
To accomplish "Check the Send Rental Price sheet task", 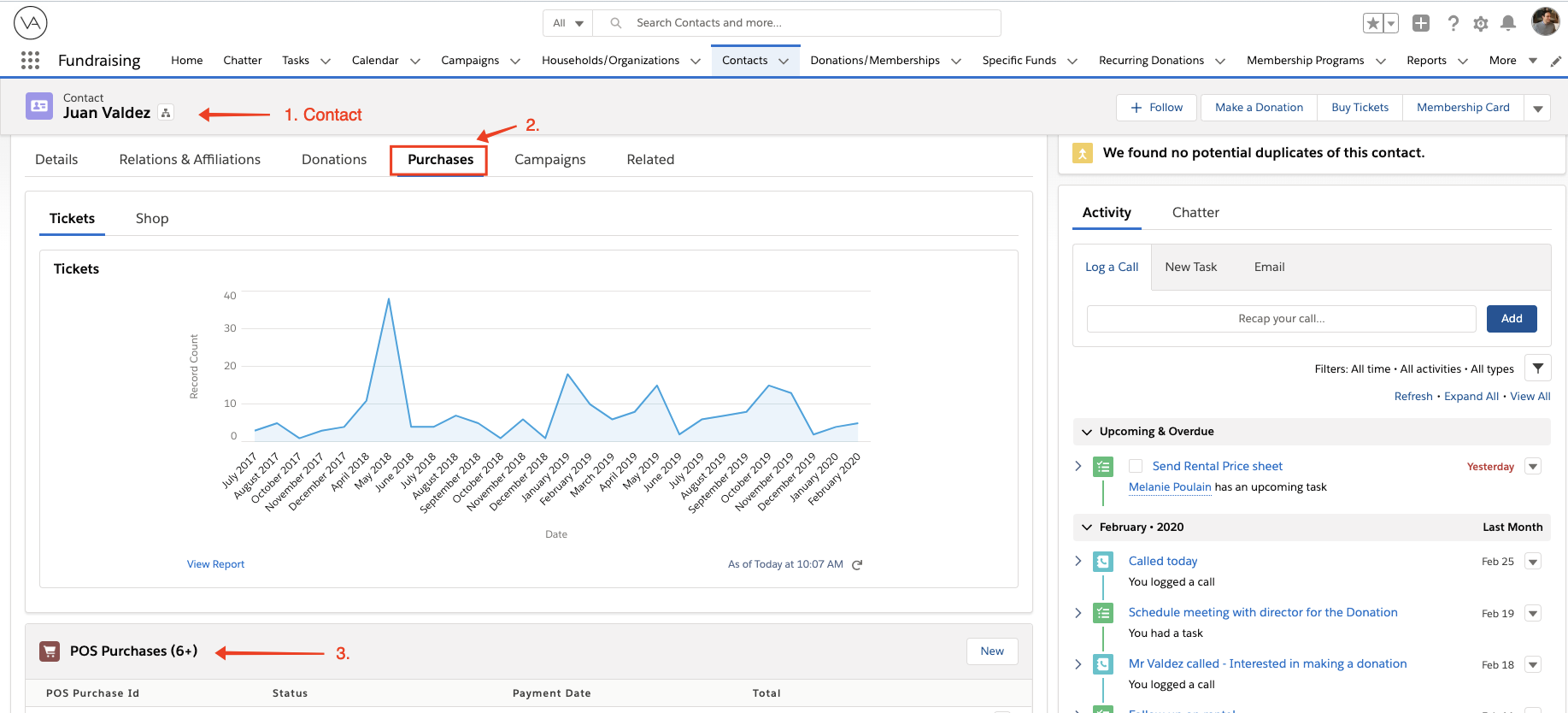I will tap(1136, 466).
